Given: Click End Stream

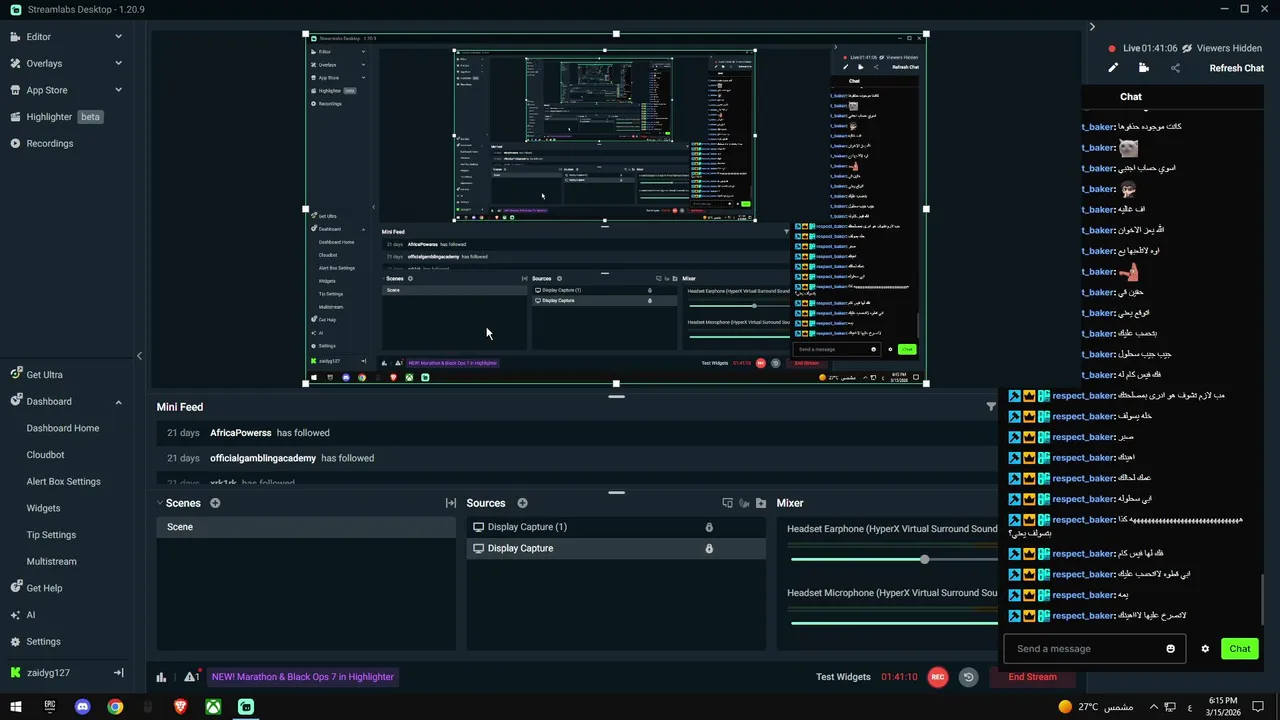Looking at the screenshot, I should [1032, 677].
